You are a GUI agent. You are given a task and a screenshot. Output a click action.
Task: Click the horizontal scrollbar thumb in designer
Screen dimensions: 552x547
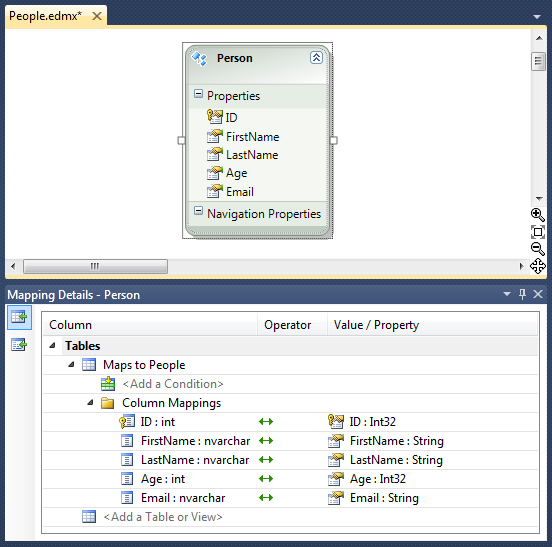click(95, 266)
